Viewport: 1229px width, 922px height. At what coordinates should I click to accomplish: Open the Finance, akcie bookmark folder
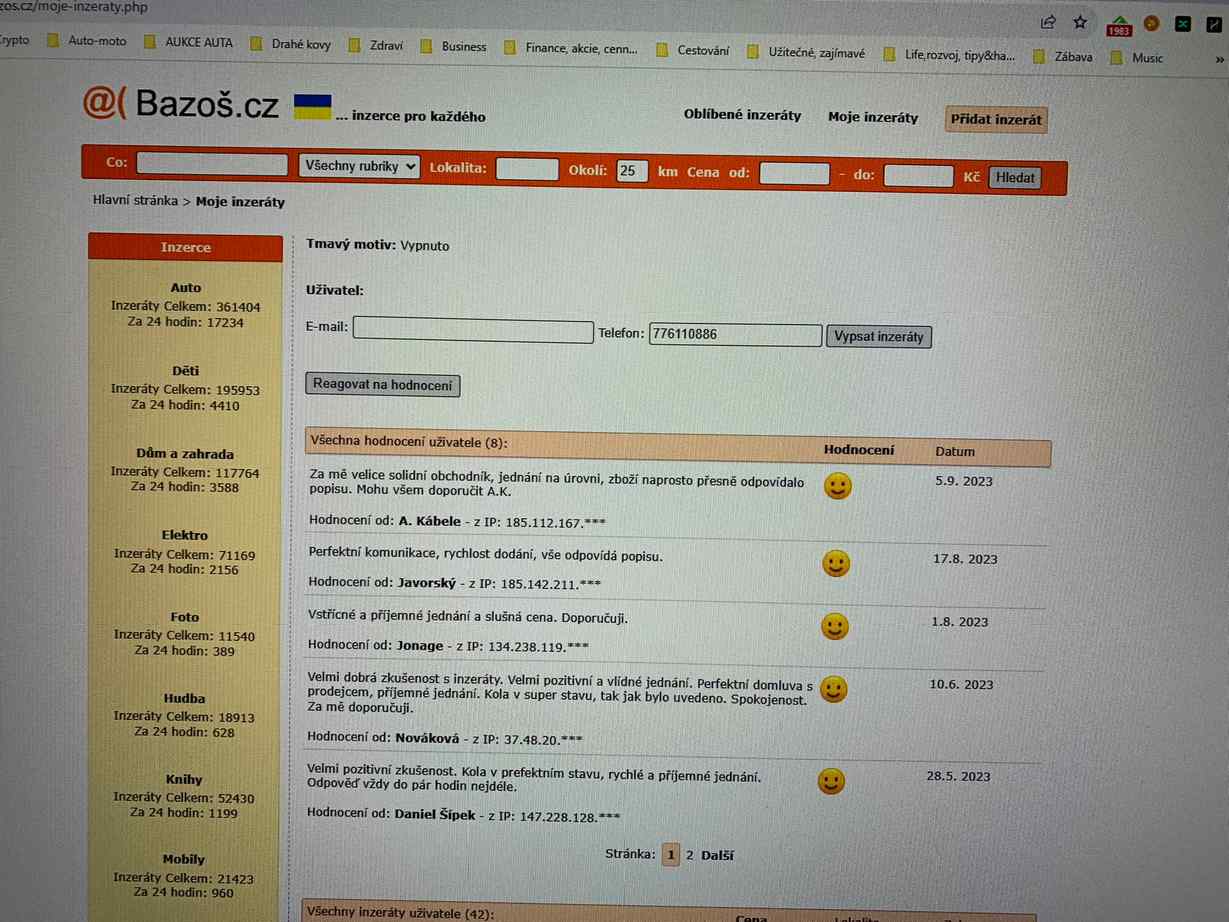pos(570,48)
